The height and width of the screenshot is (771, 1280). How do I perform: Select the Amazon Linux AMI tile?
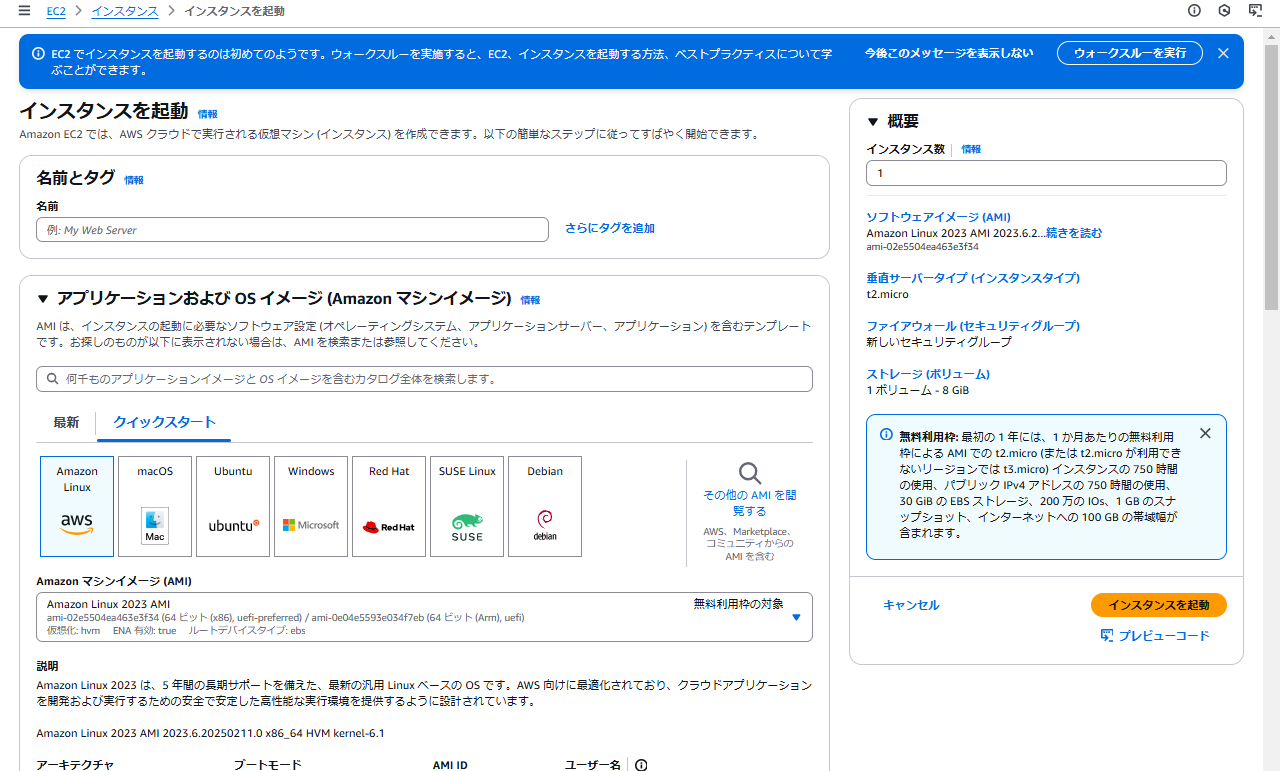pos(77,506)
